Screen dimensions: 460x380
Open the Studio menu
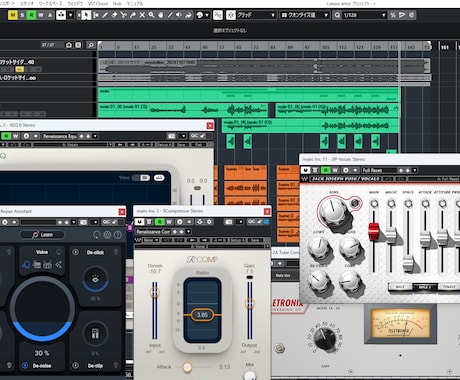(27, 3)
